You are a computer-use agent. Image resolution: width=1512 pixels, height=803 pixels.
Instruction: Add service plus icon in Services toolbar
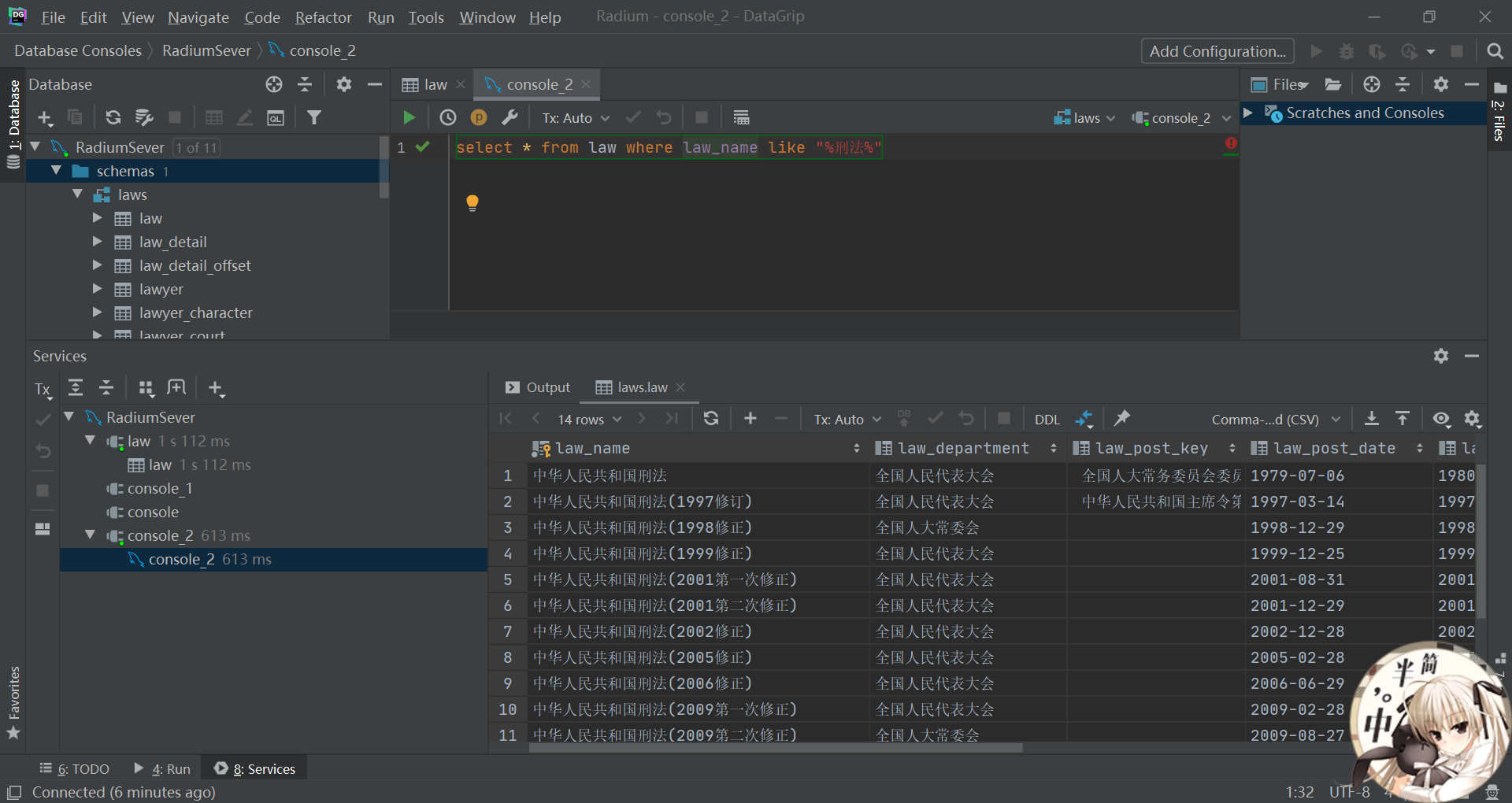216,388
